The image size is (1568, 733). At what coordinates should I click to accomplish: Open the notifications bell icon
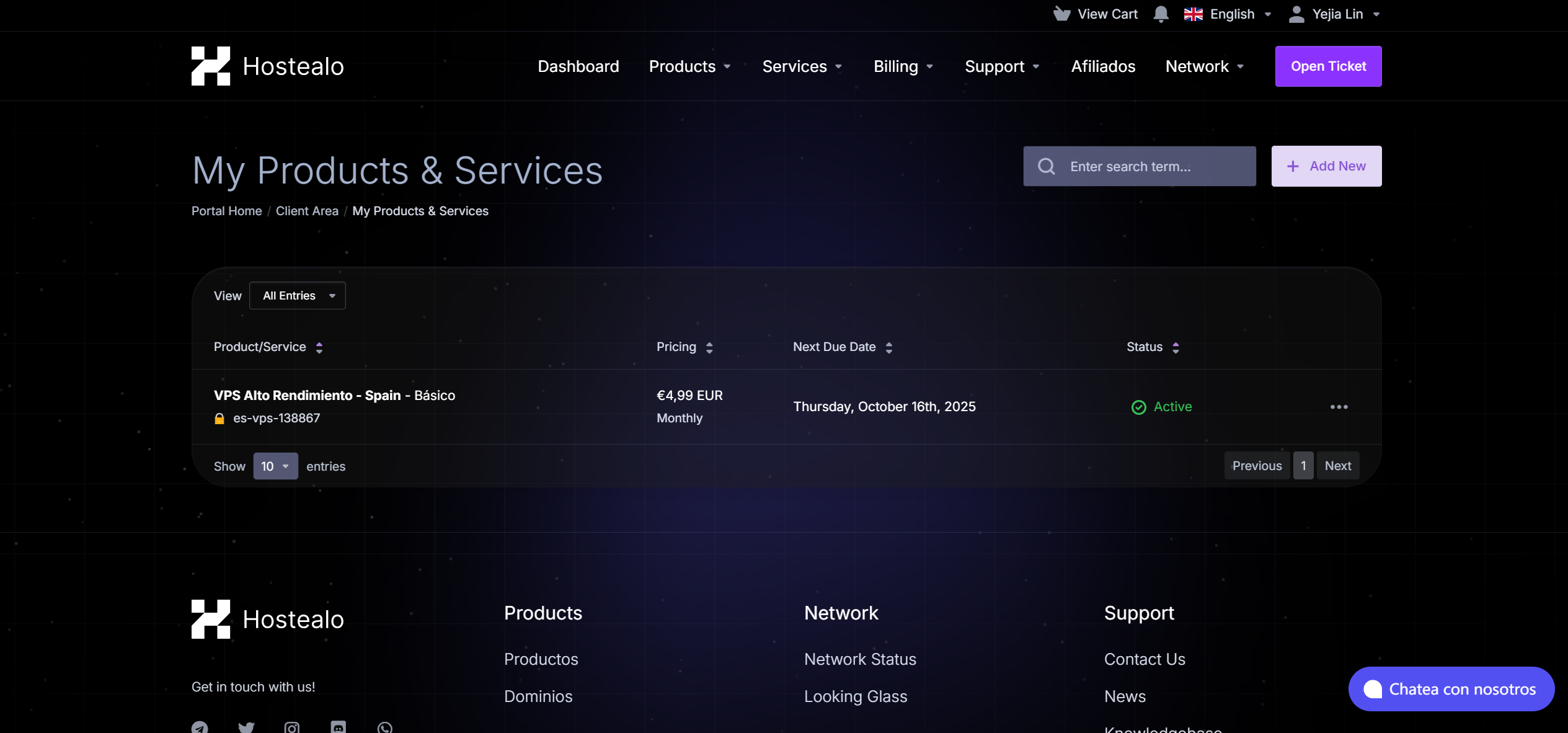tap(1161, 14)
